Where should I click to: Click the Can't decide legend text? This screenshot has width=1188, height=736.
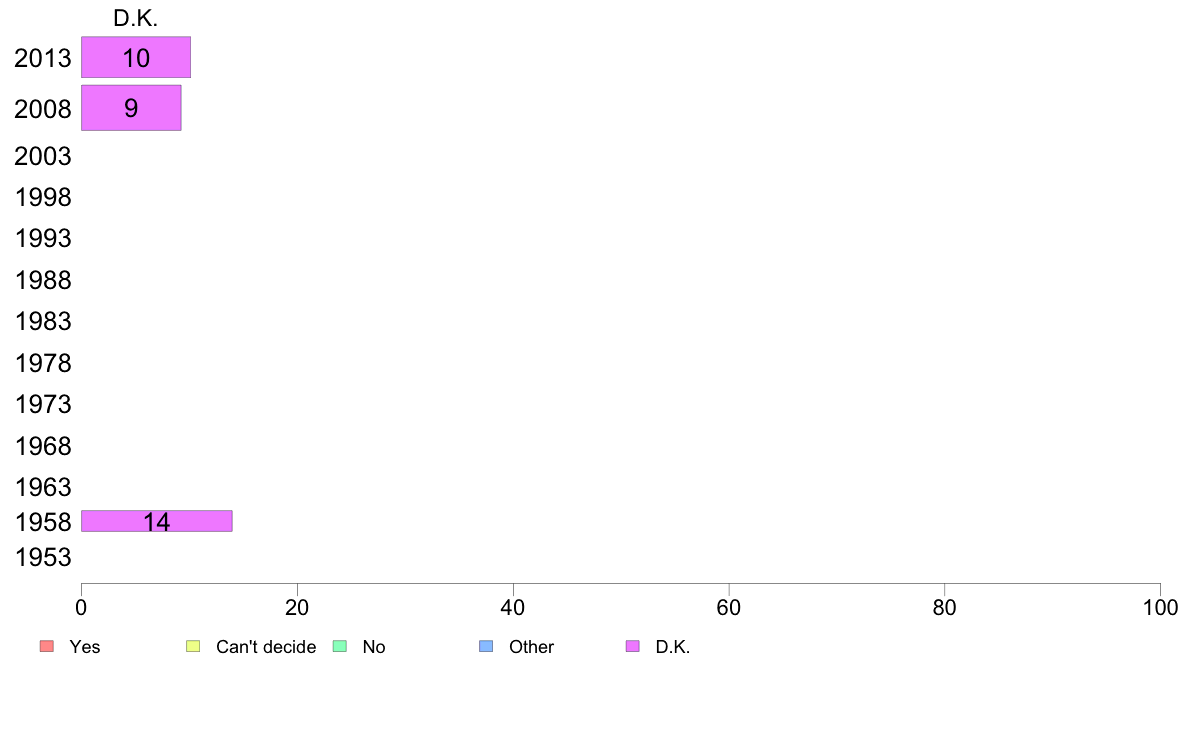pyautogui.click(x=266, y=647)
